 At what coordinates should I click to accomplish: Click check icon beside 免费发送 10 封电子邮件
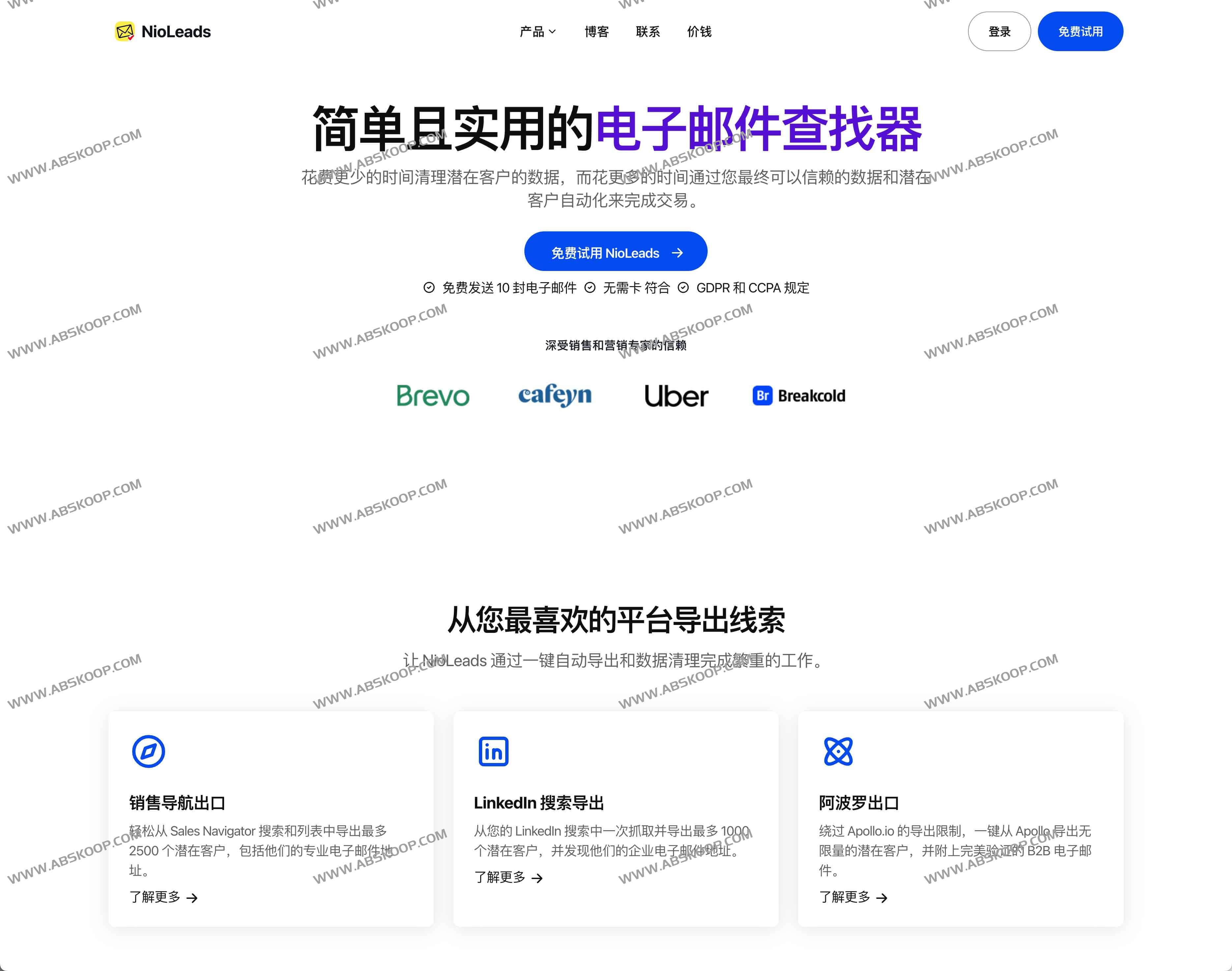pos(429,288)
